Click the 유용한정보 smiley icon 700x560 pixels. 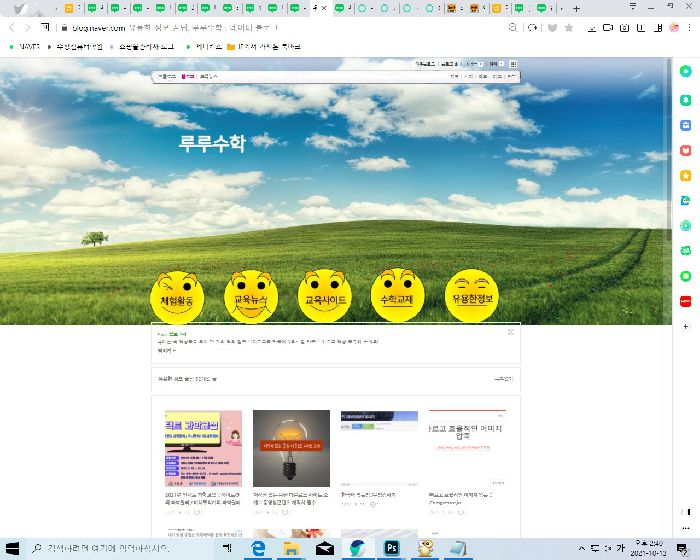click(x=471, y=296)
